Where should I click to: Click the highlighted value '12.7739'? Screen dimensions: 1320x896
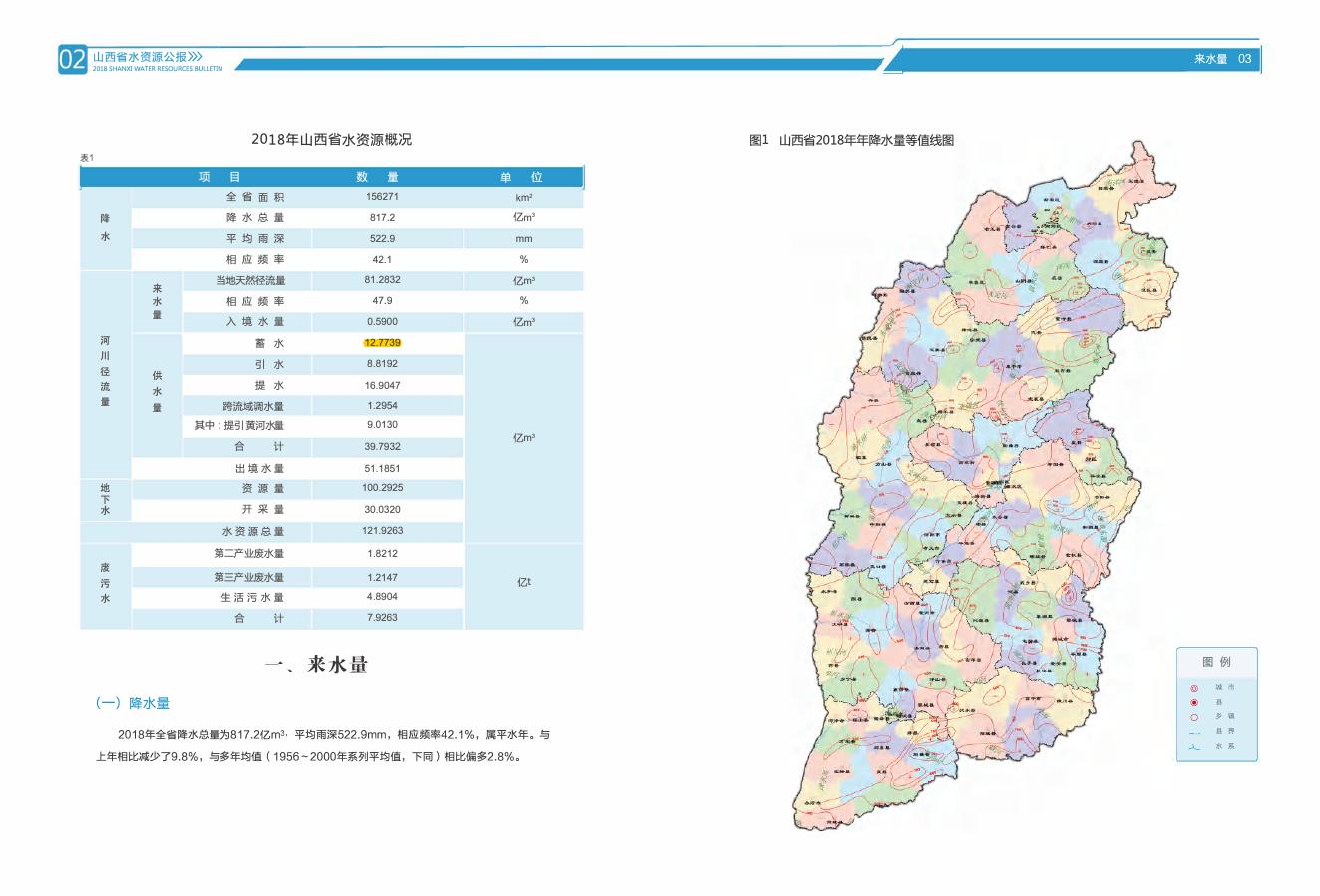point(382,342)
